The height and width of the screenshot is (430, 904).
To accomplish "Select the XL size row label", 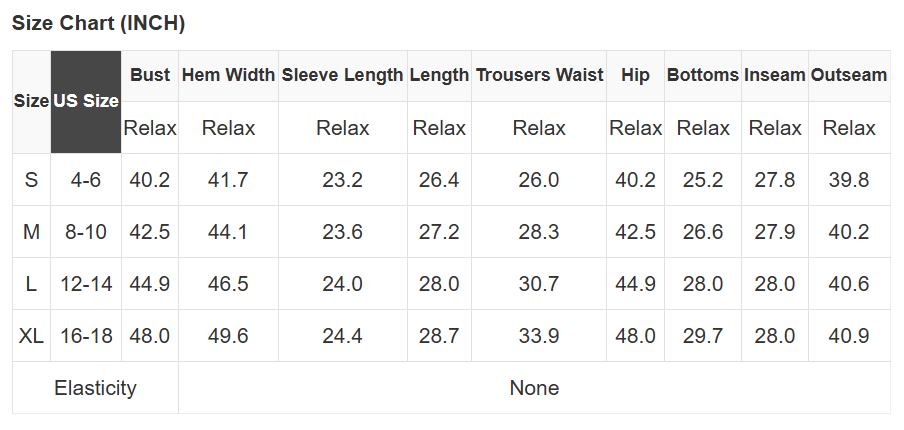I will click(x=31, y=336).
